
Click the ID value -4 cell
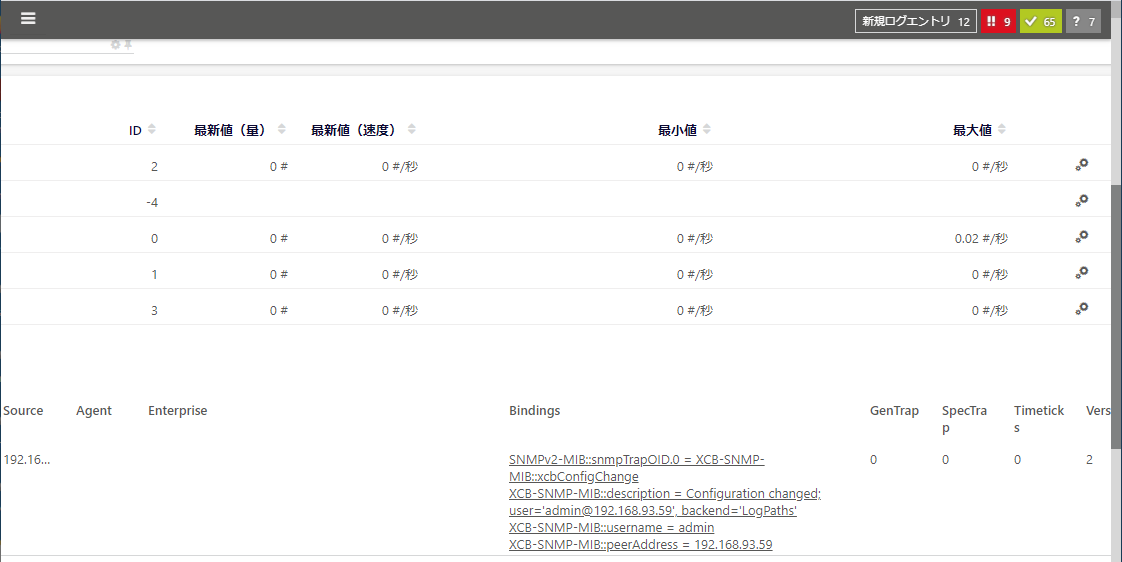coord(152,203)
